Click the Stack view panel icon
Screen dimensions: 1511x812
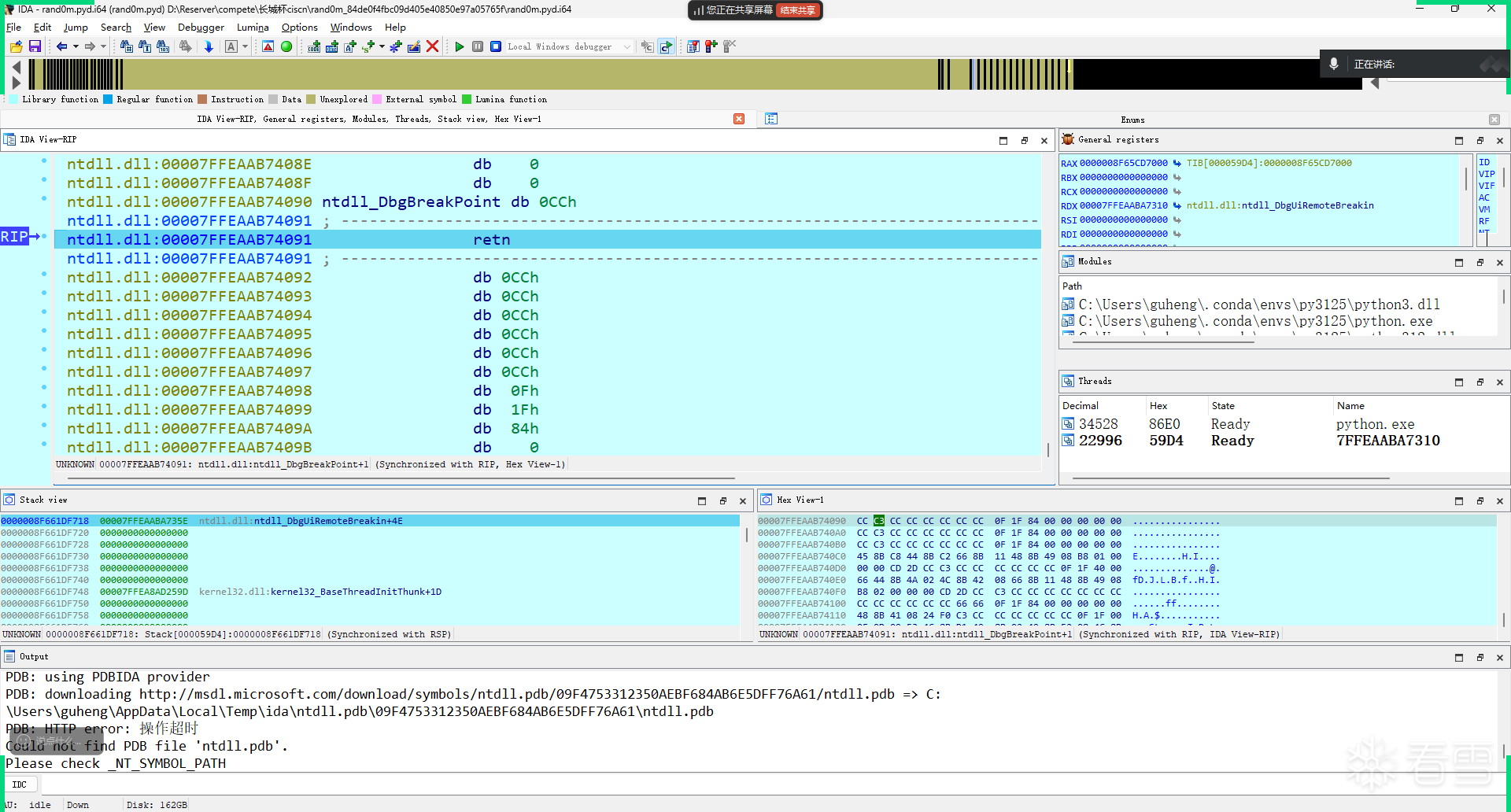pos(9,500)
